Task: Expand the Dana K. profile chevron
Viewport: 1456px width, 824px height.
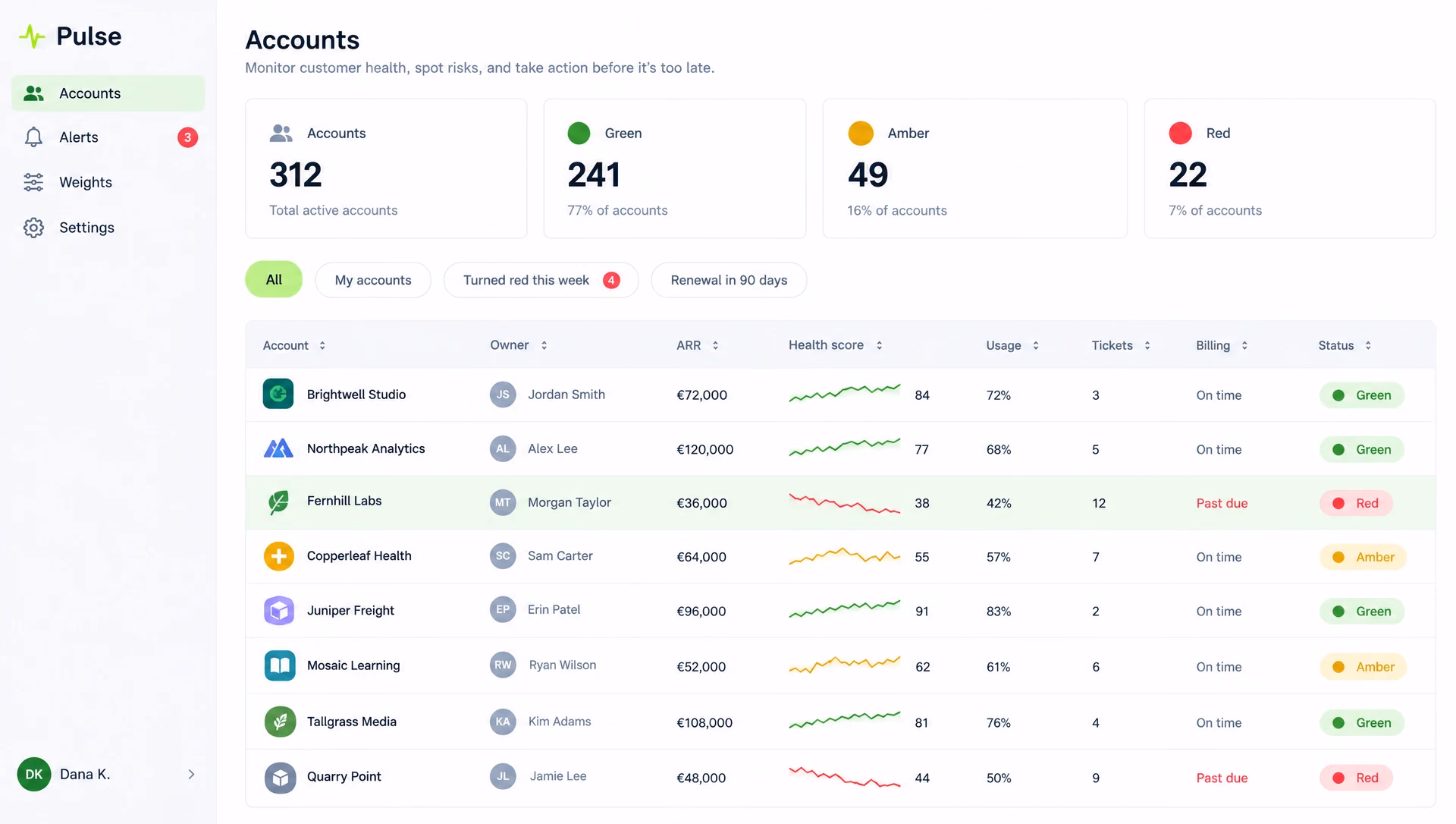Action: [191, 774]
